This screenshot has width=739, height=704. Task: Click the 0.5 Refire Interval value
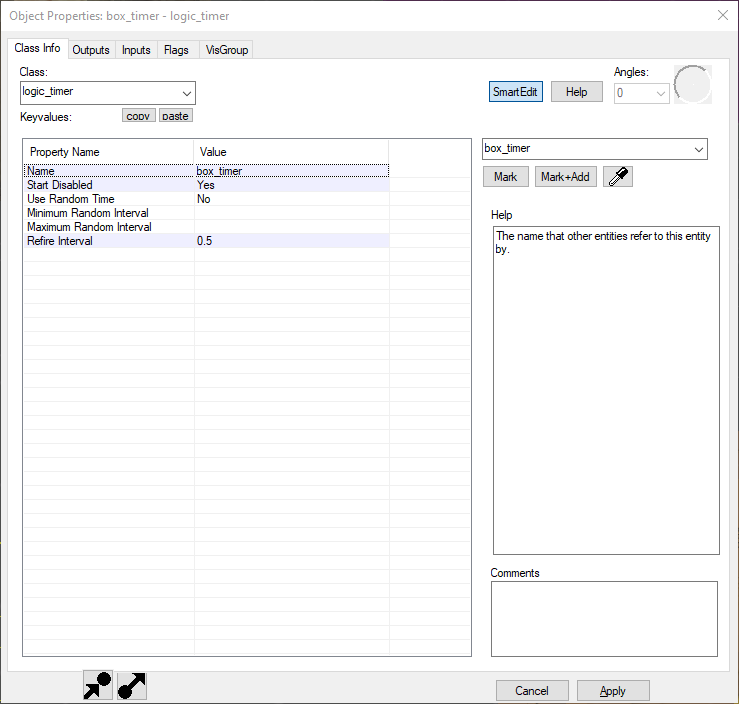[x=205, y=241]
